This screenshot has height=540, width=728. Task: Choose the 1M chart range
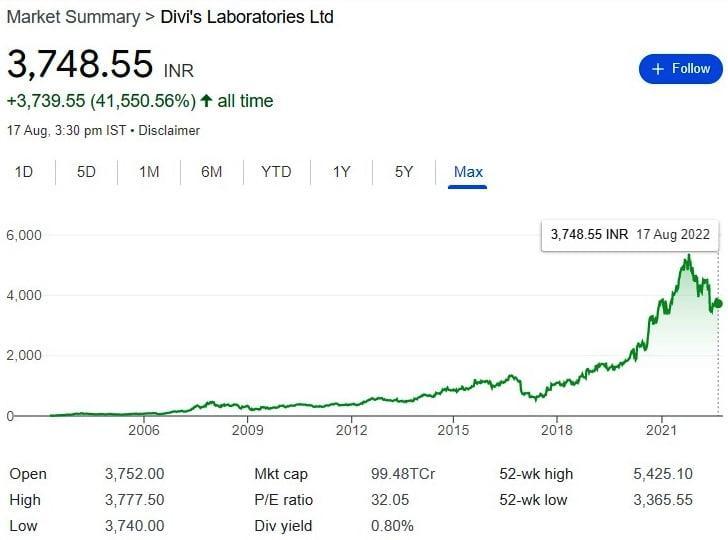pos(149,172)
